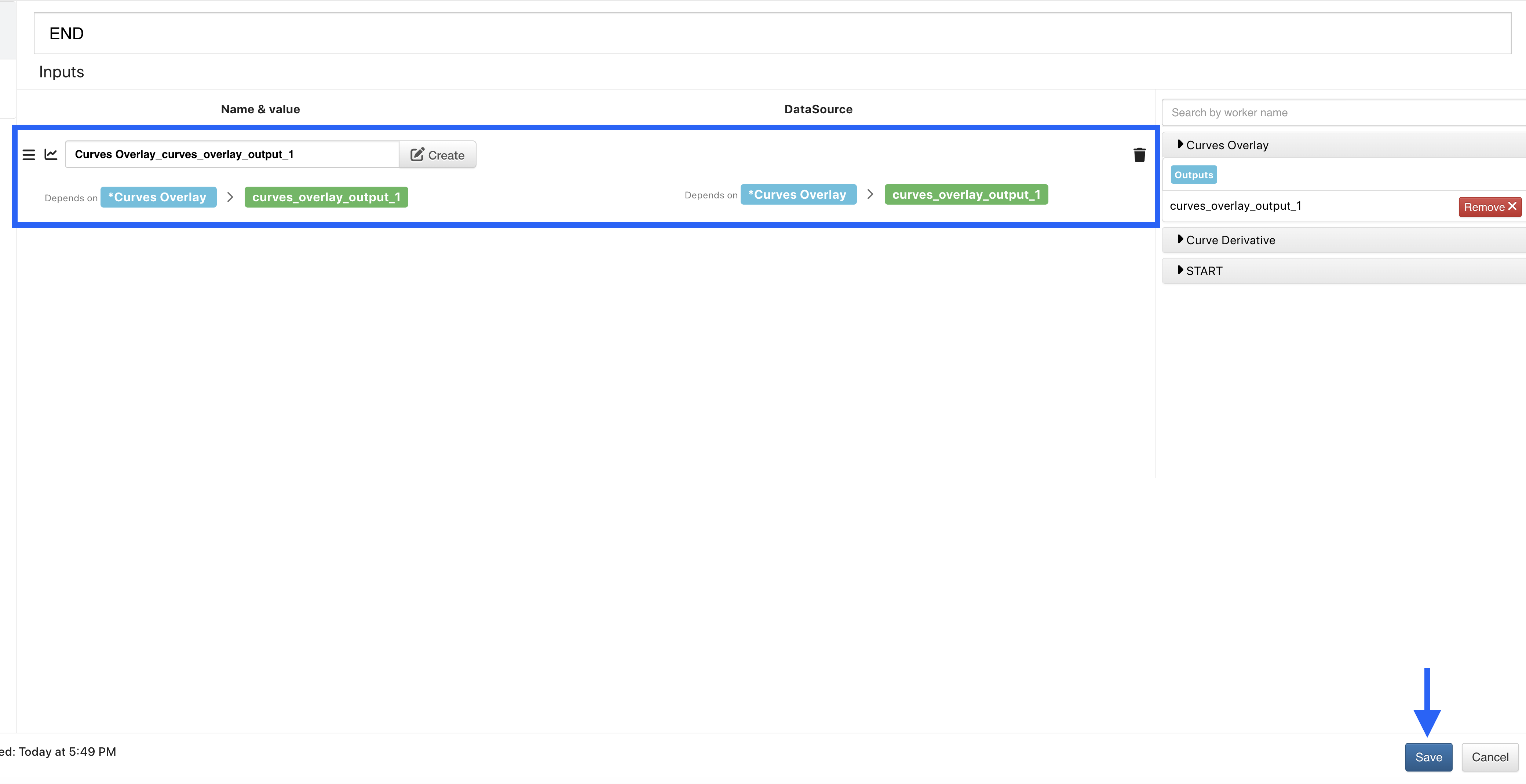Screen dimensions: 1526x784
Task: Expand the START worker section
Action: tap(1344, 271)
